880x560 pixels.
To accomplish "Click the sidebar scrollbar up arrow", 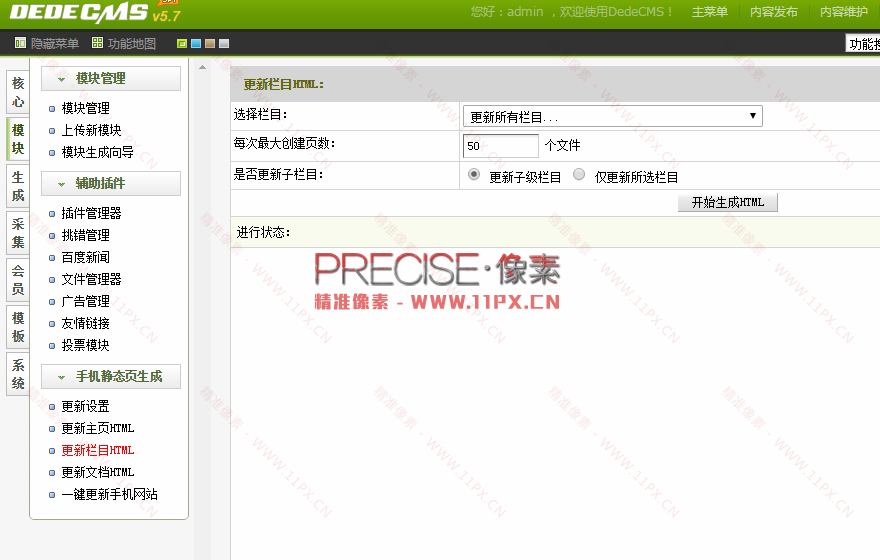I will point(203,68).
